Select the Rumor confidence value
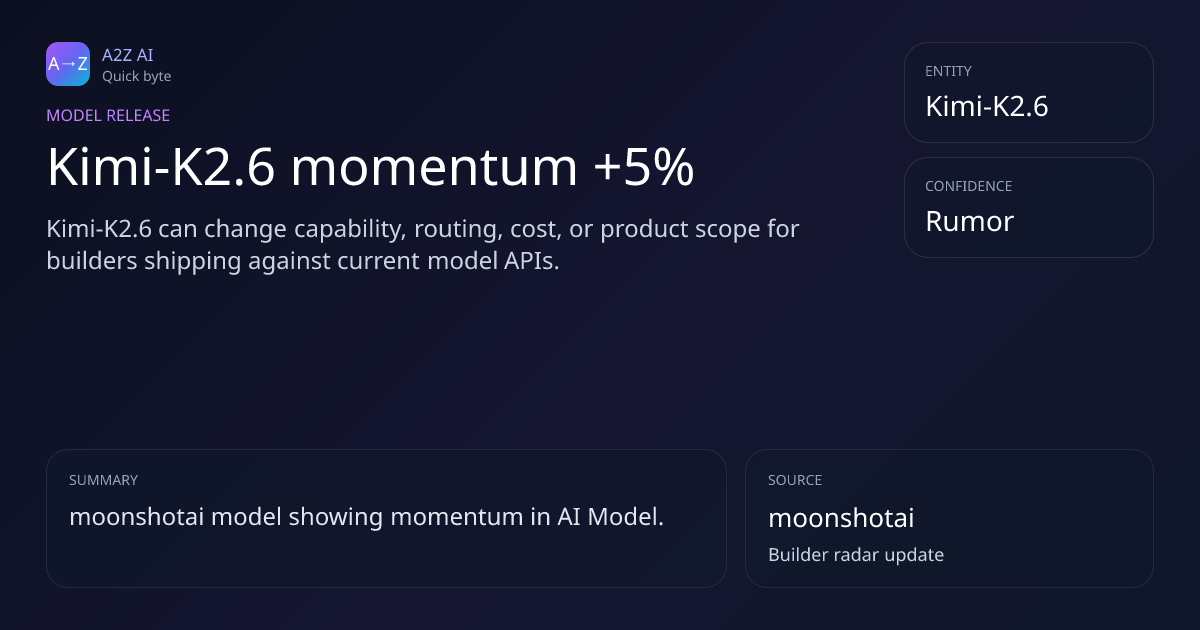Viewport: 1200px width, 630px height. (x=969, y=221)
